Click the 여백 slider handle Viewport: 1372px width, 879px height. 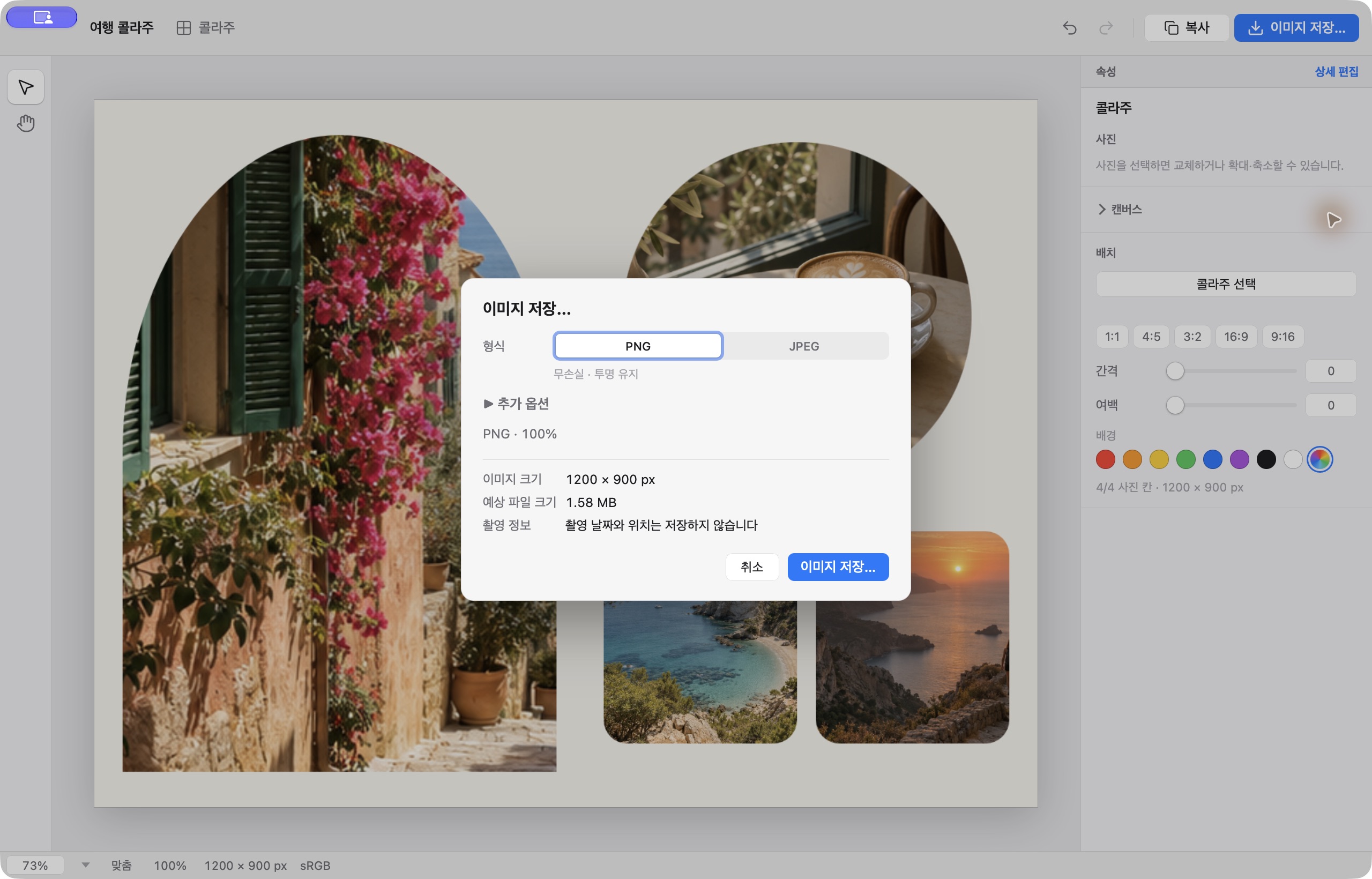pos(1175,405)
